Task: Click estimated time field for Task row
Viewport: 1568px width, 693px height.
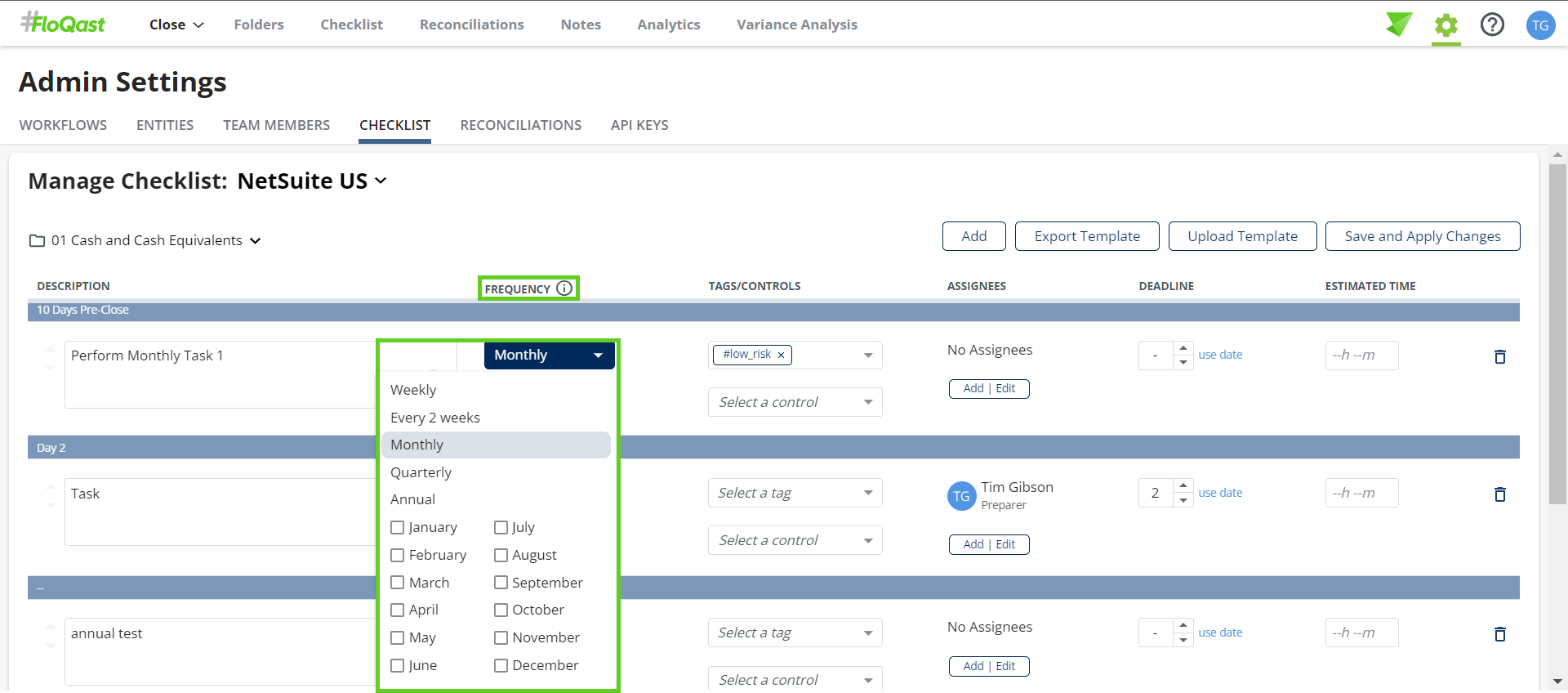Action: [x=1361, y=494]
